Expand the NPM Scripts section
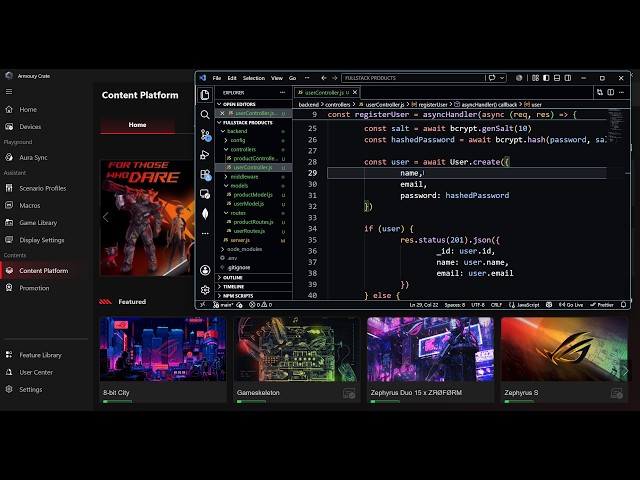This screenshot has width=640, height=480. tap(253, 296)
